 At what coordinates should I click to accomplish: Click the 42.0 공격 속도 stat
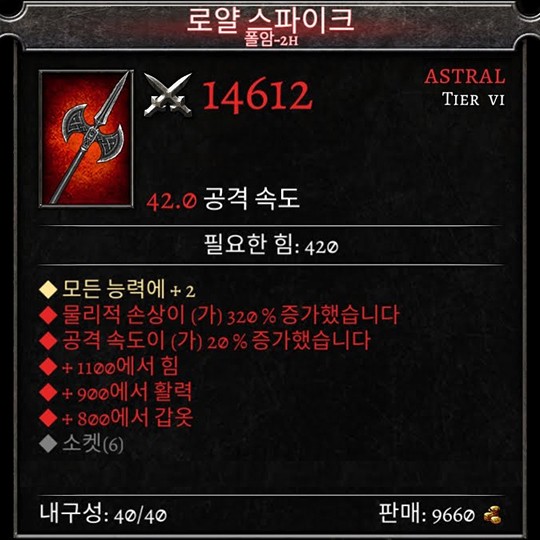coord(223,199)
